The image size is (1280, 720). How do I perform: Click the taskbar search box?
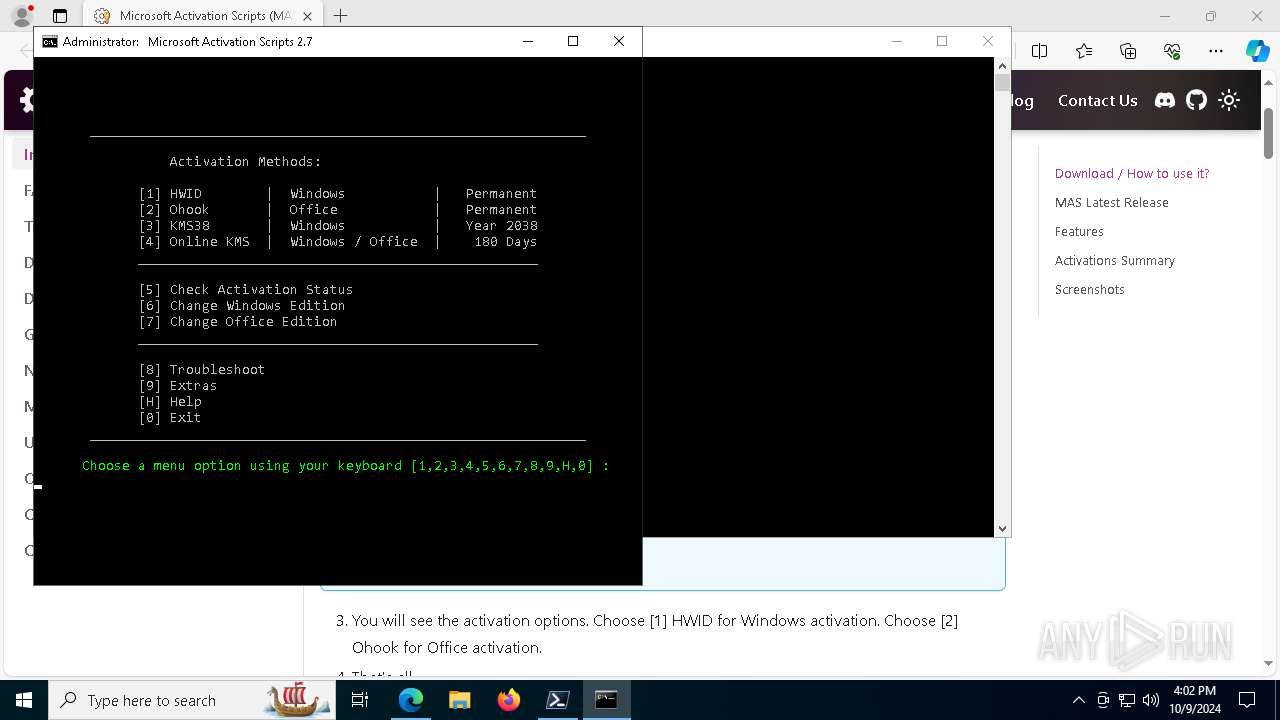190,700
